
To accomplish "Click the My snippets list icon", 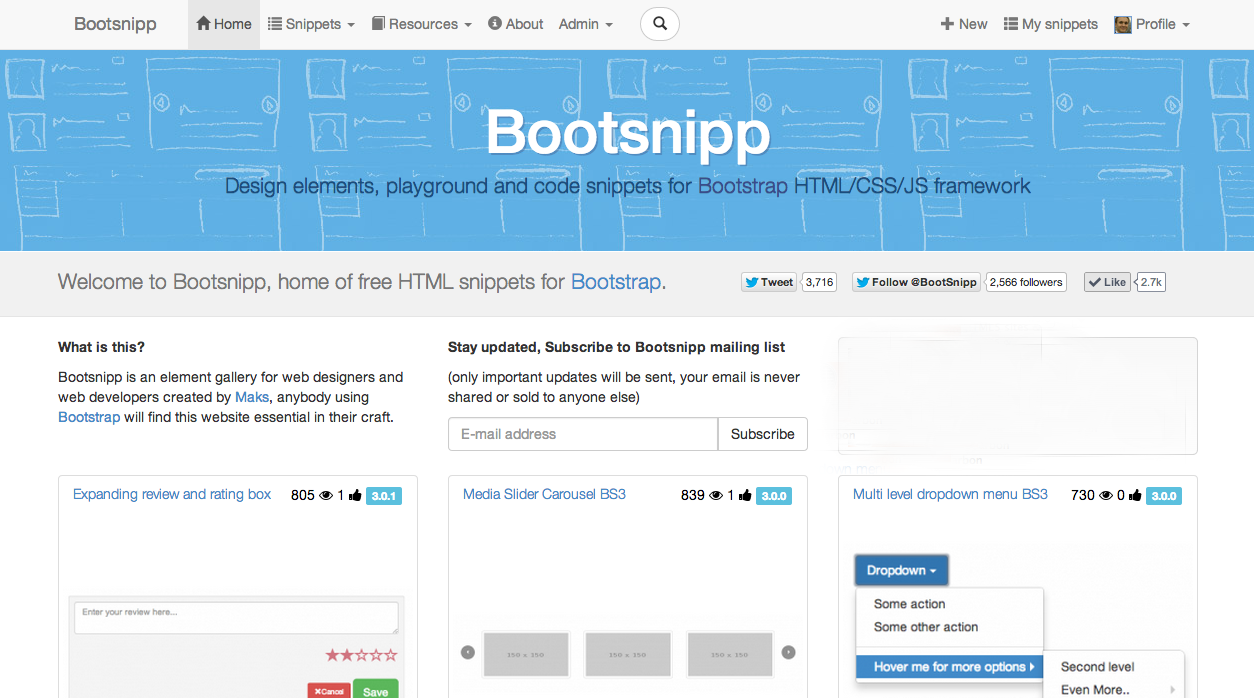I will click(x=1011, y=24).
